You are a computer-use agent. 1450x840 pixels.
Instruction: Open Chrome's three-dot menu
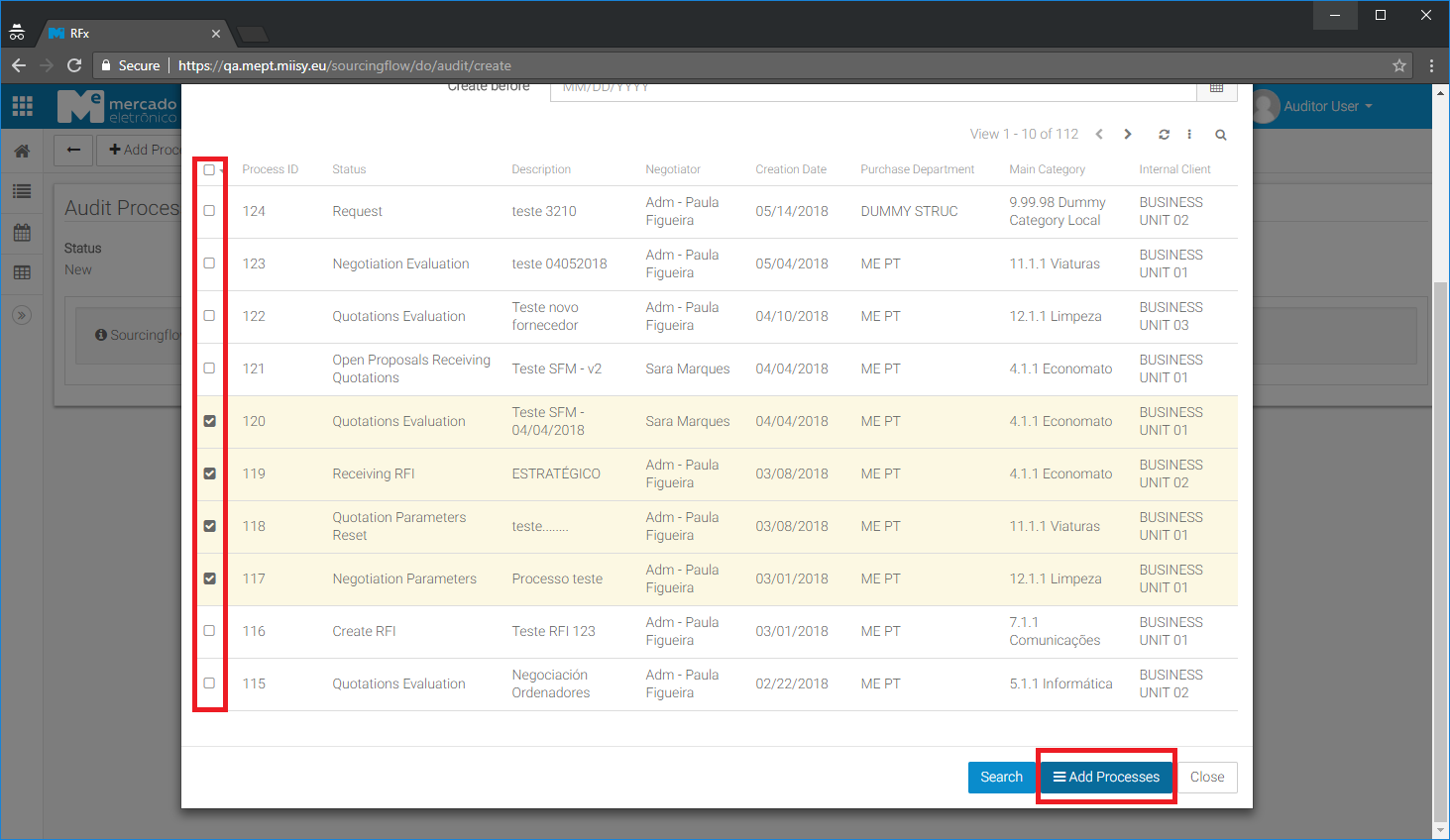(x=1431, y=65)
